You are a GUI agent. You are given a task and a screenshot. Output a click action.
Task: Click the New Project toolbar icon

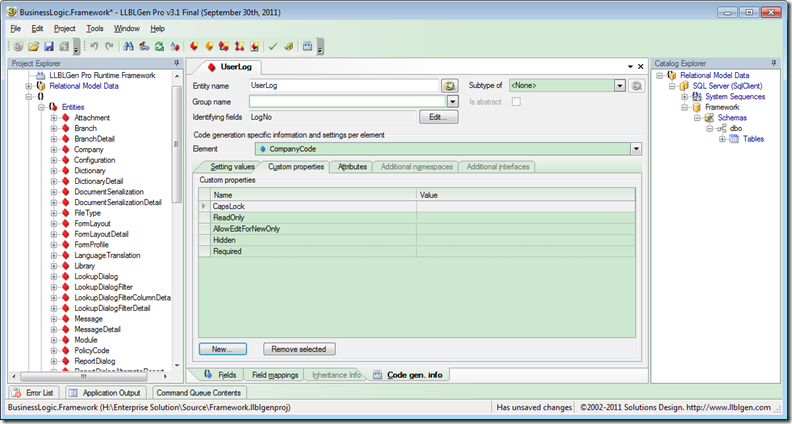(x=18, y=46)
